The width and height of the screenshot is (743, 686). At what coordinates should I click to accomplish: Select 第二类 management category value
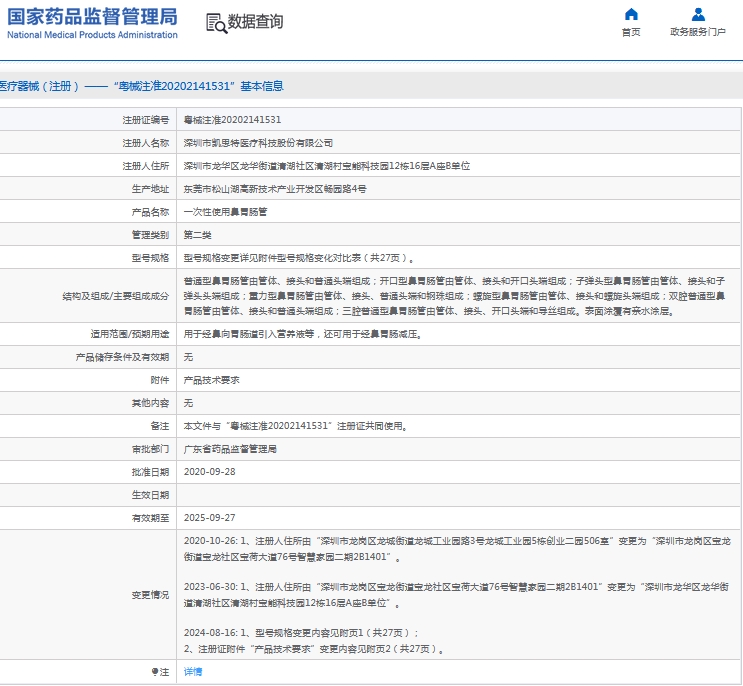[198, 235]
